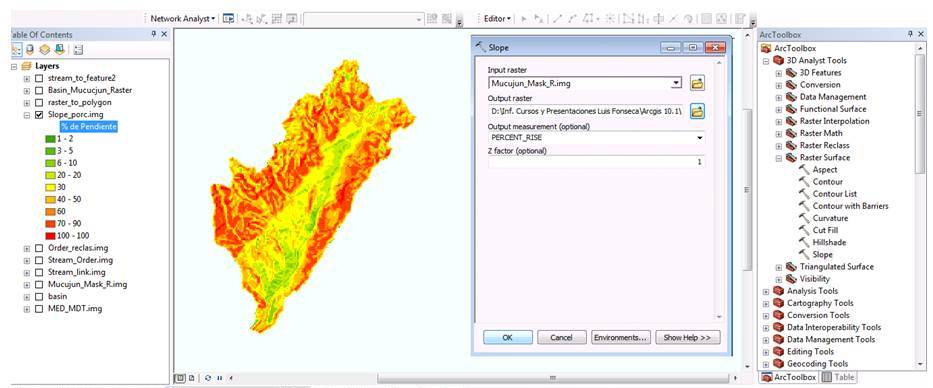Select the Hillshade tool in ArcToolbox
Screen dimensions: 933x388
(829, 242)
